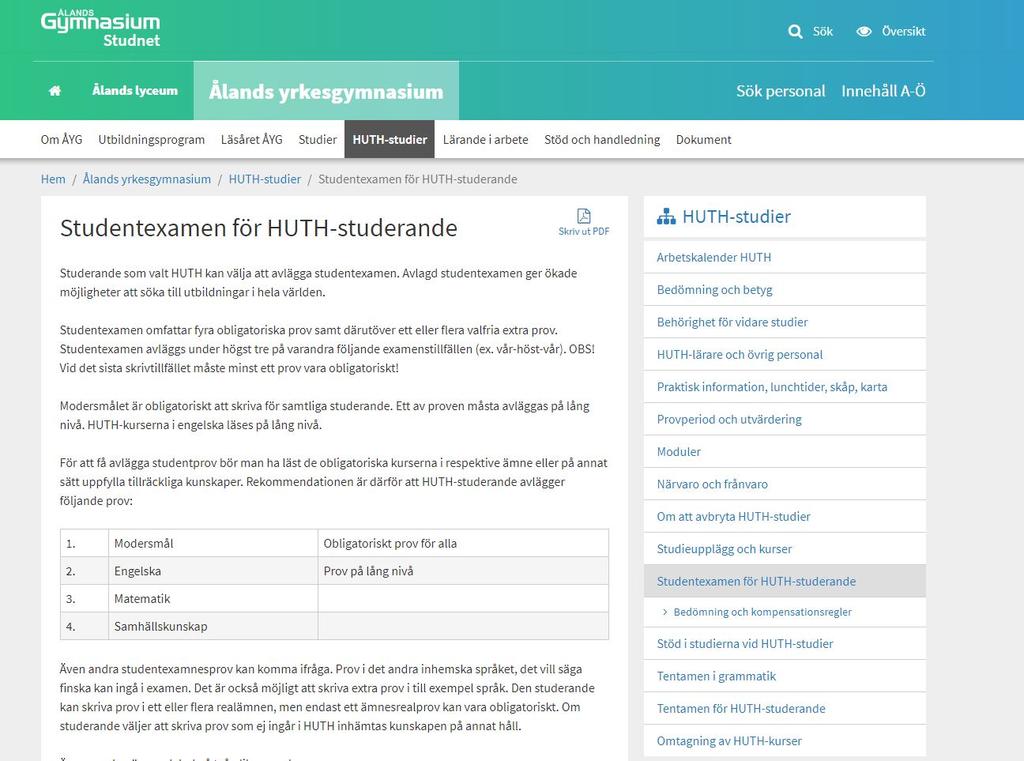Click the Samhällskunskap table cell

(213, 626)
